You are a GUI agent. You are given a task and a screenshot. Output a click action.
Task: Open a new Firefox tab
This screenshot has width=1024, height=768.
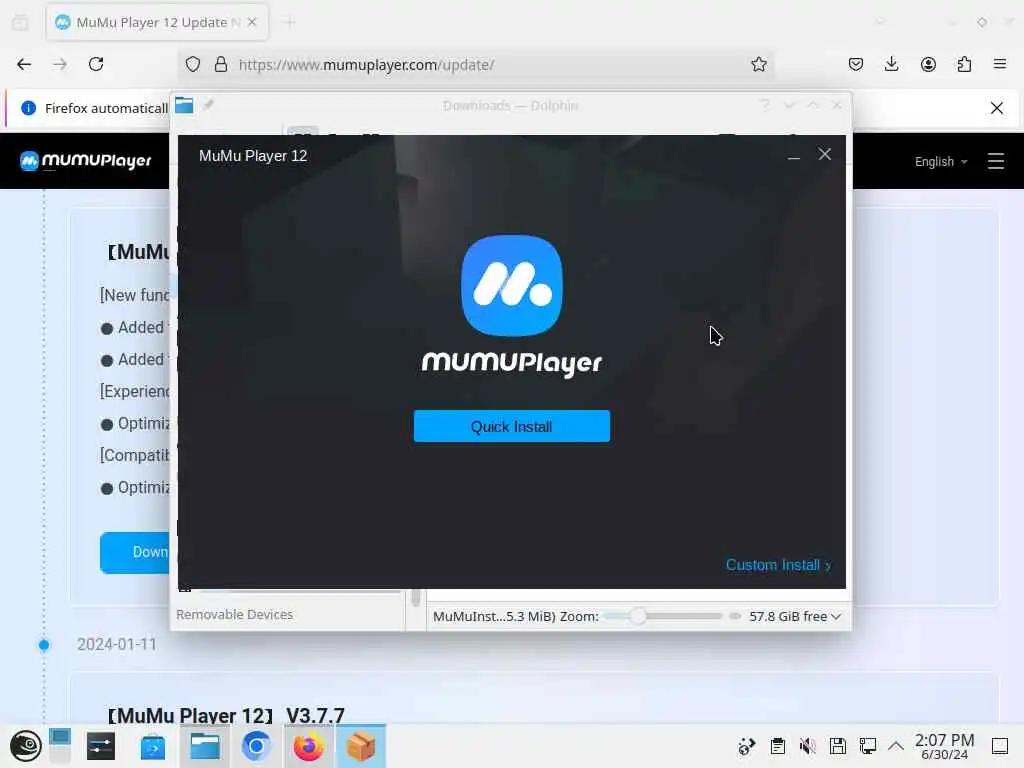[x=290, y=22]
